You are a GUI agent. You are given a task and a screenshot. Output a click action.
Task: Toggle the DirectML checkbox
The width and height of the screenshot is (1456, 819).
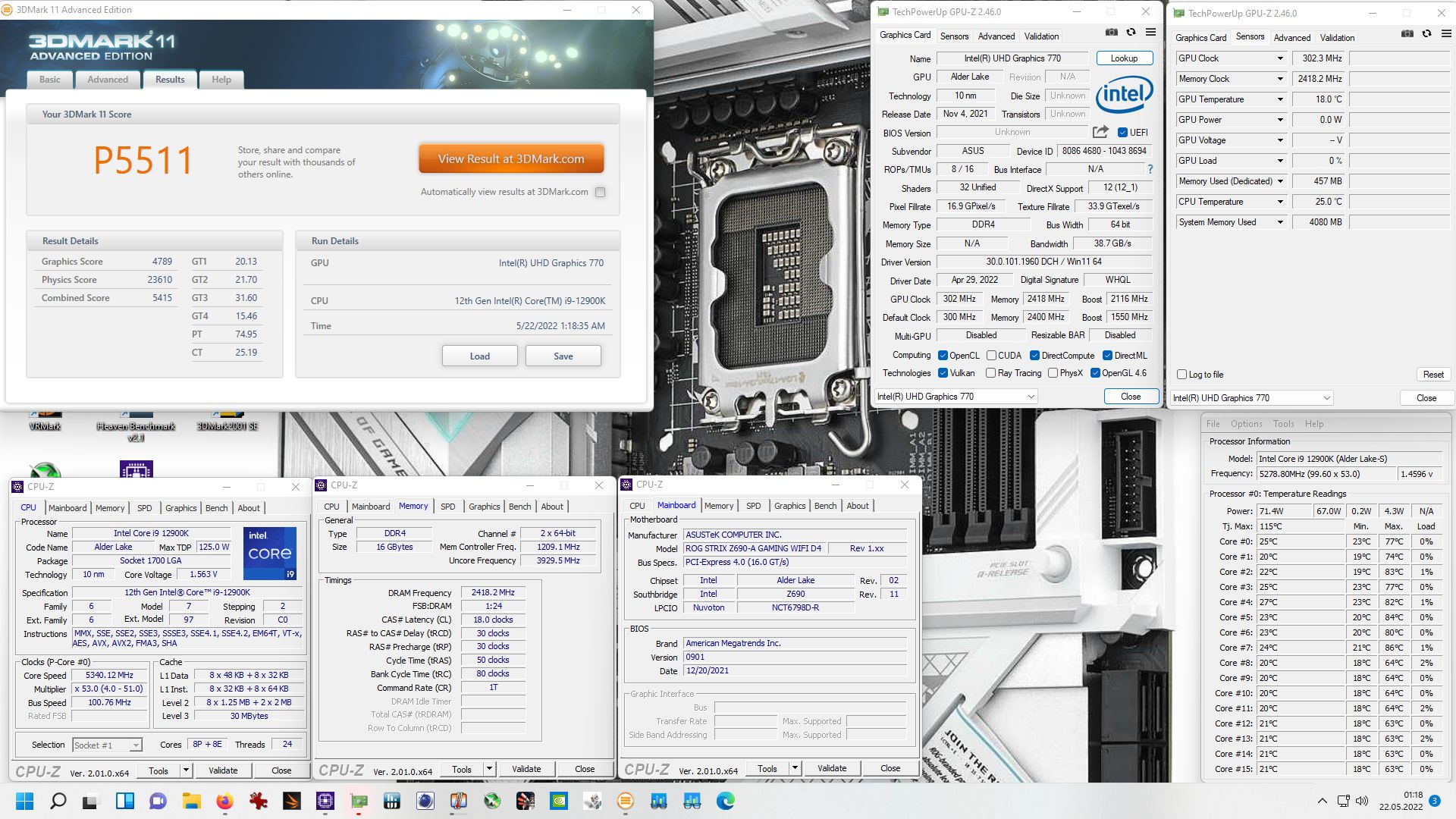[1107, 355]
